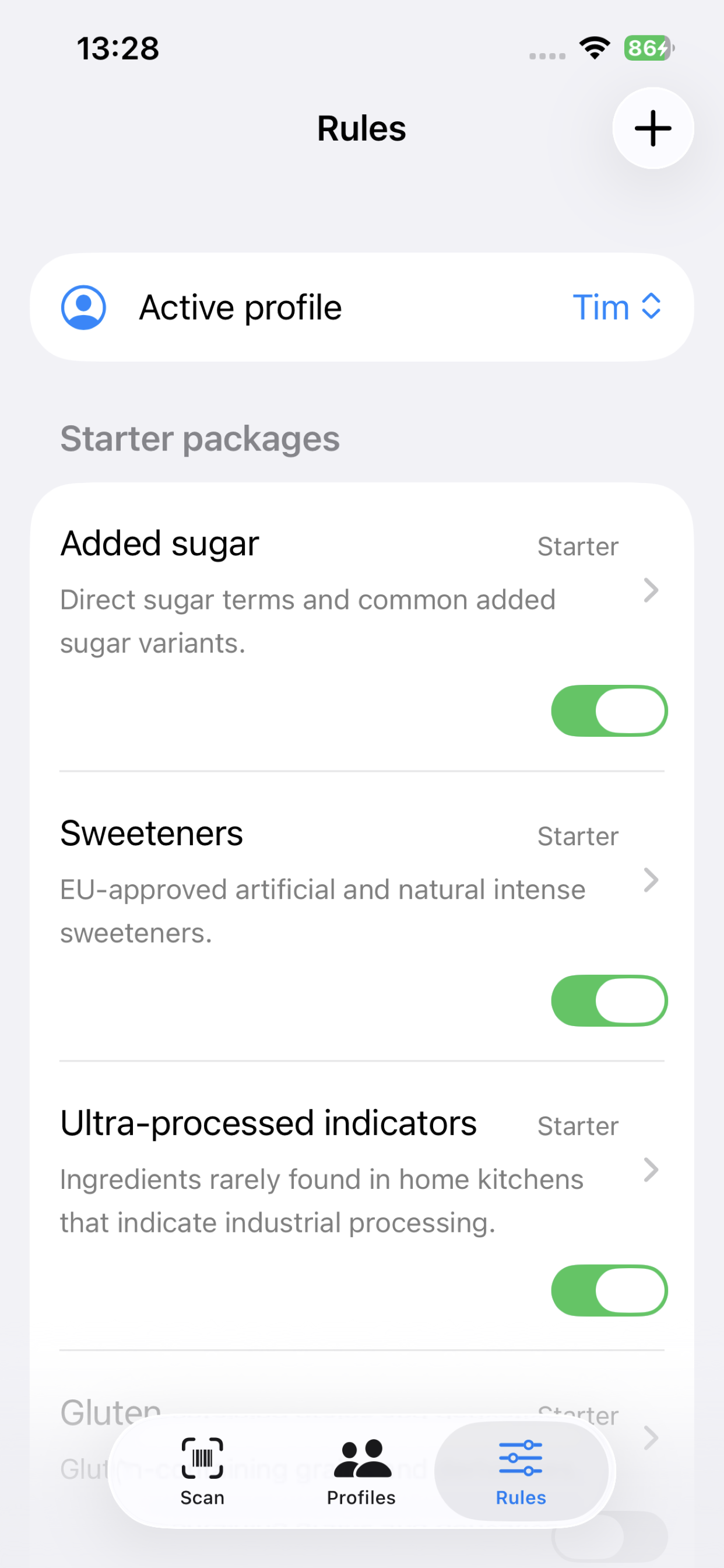This screenshot has height=1568, width=724.
Task: Disable the Added sugar toggle
Action: pyautogui.click(x=609, y=711)
